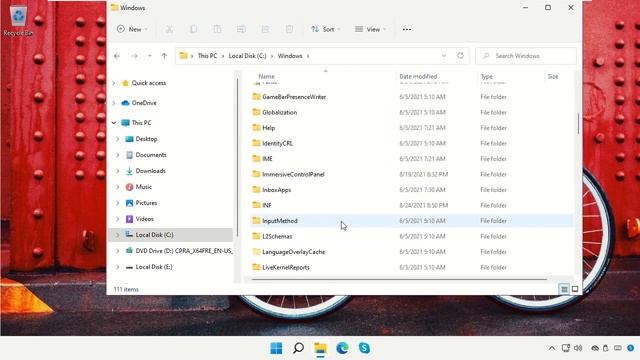Screen dimensions: 640x360
Task: Open address bar history dropdown
Action: (x=444, y=56)
